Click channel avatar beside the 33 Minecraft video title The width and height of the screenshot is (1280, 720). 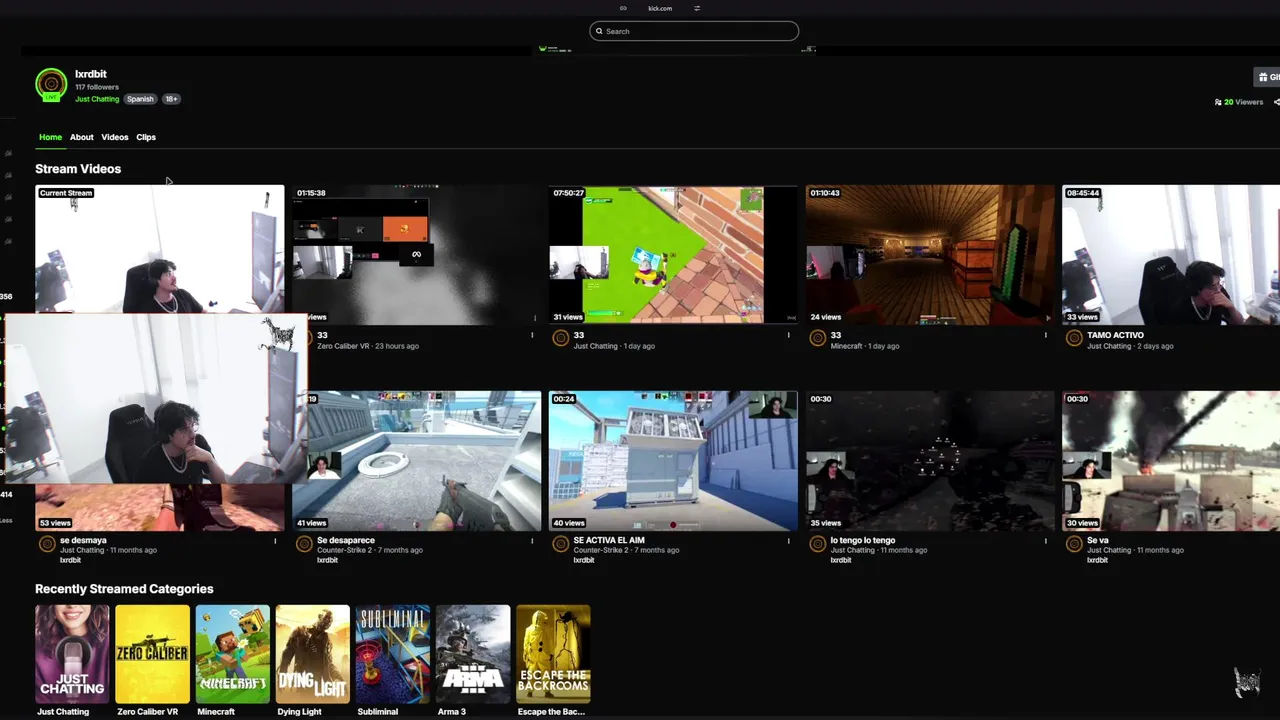coord(818,338)
